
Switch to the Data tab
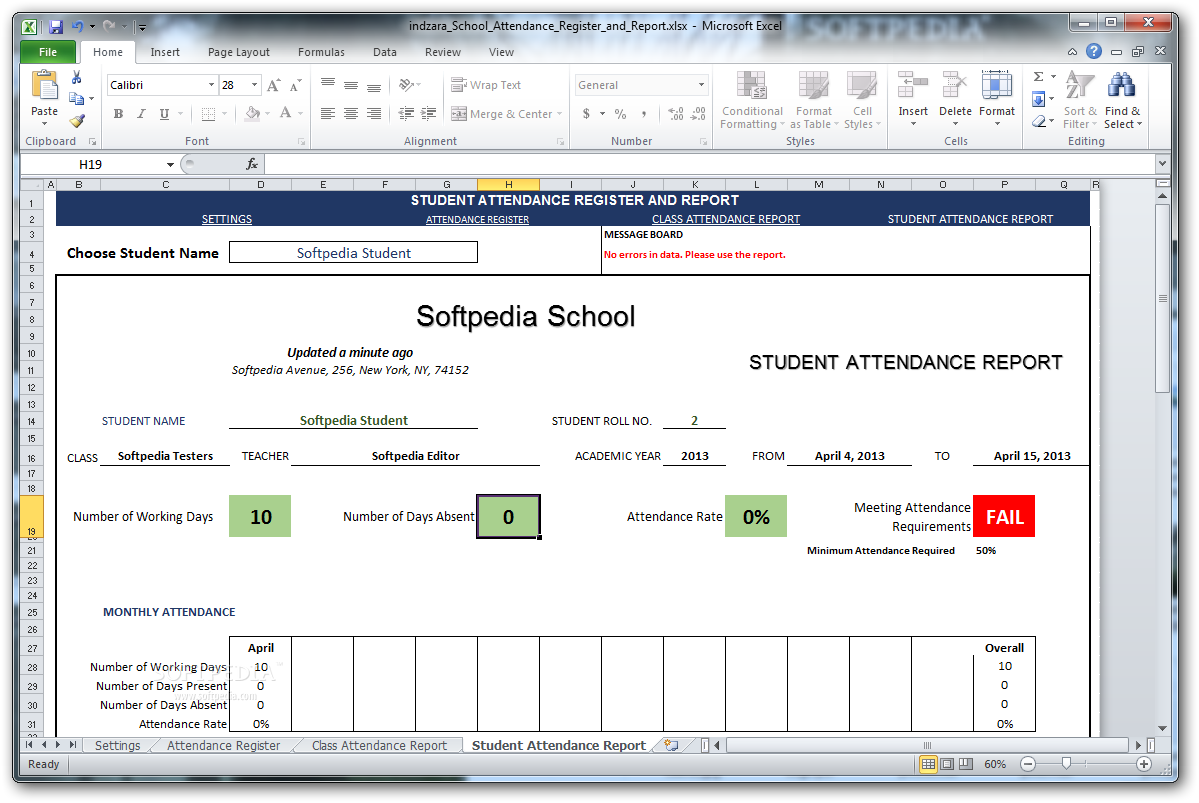[385, 52]
